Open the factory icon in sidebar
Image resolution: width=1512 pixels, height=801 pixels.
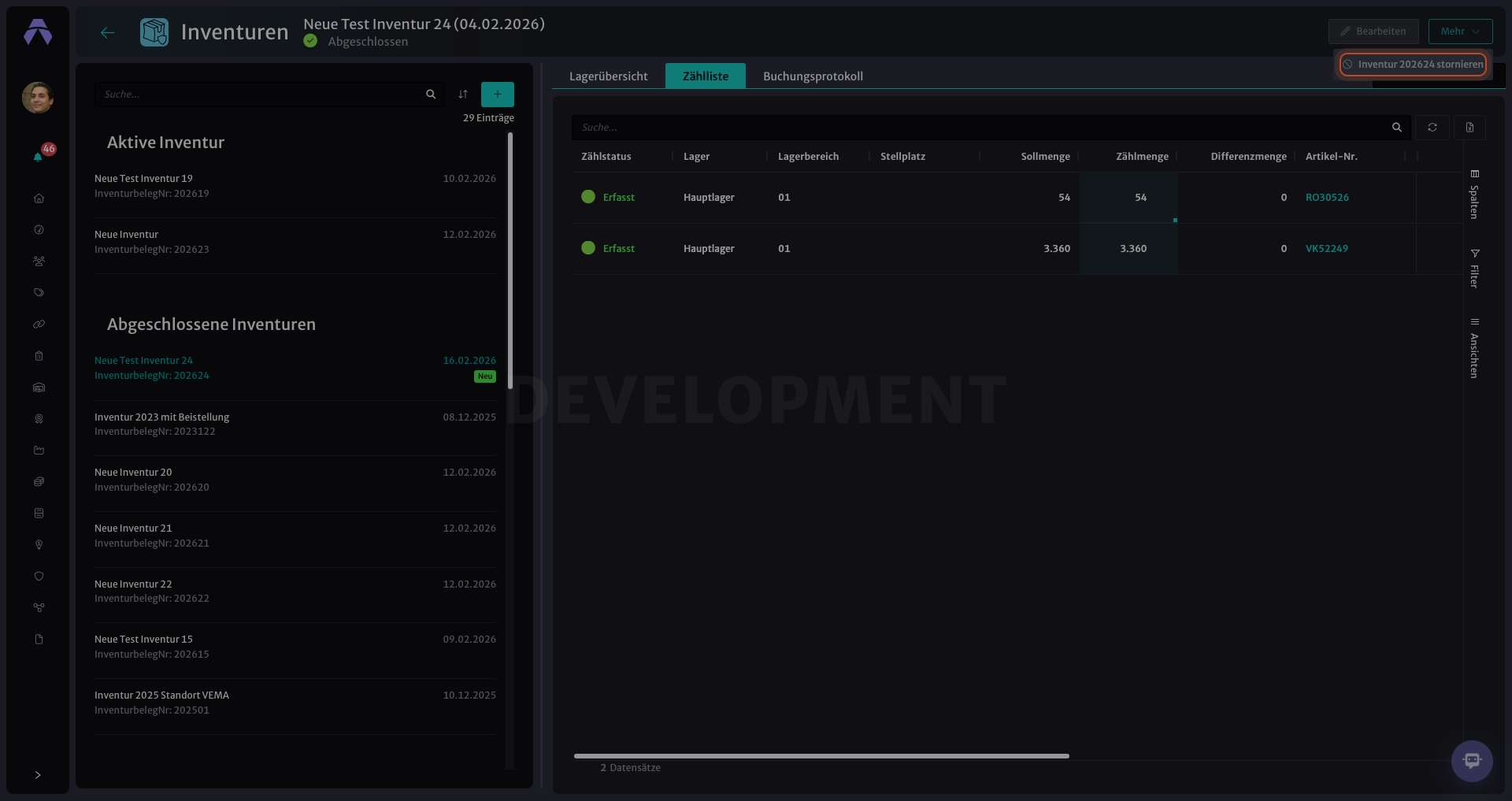click(x=39, y=451)
